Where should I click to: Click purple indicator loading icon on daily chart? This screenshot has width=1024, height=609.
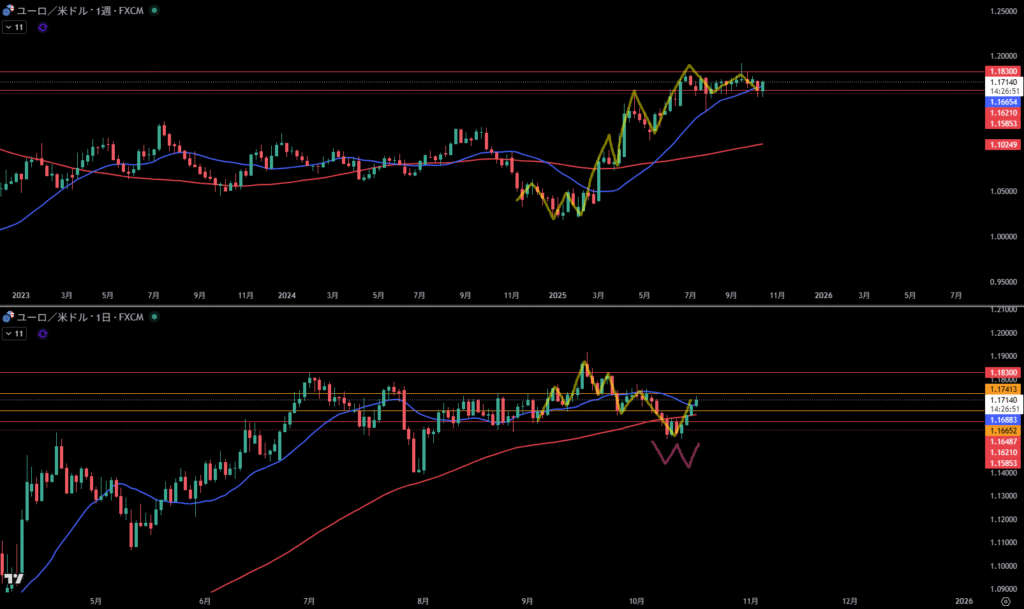pyautogui.click(x=41, y=334)
